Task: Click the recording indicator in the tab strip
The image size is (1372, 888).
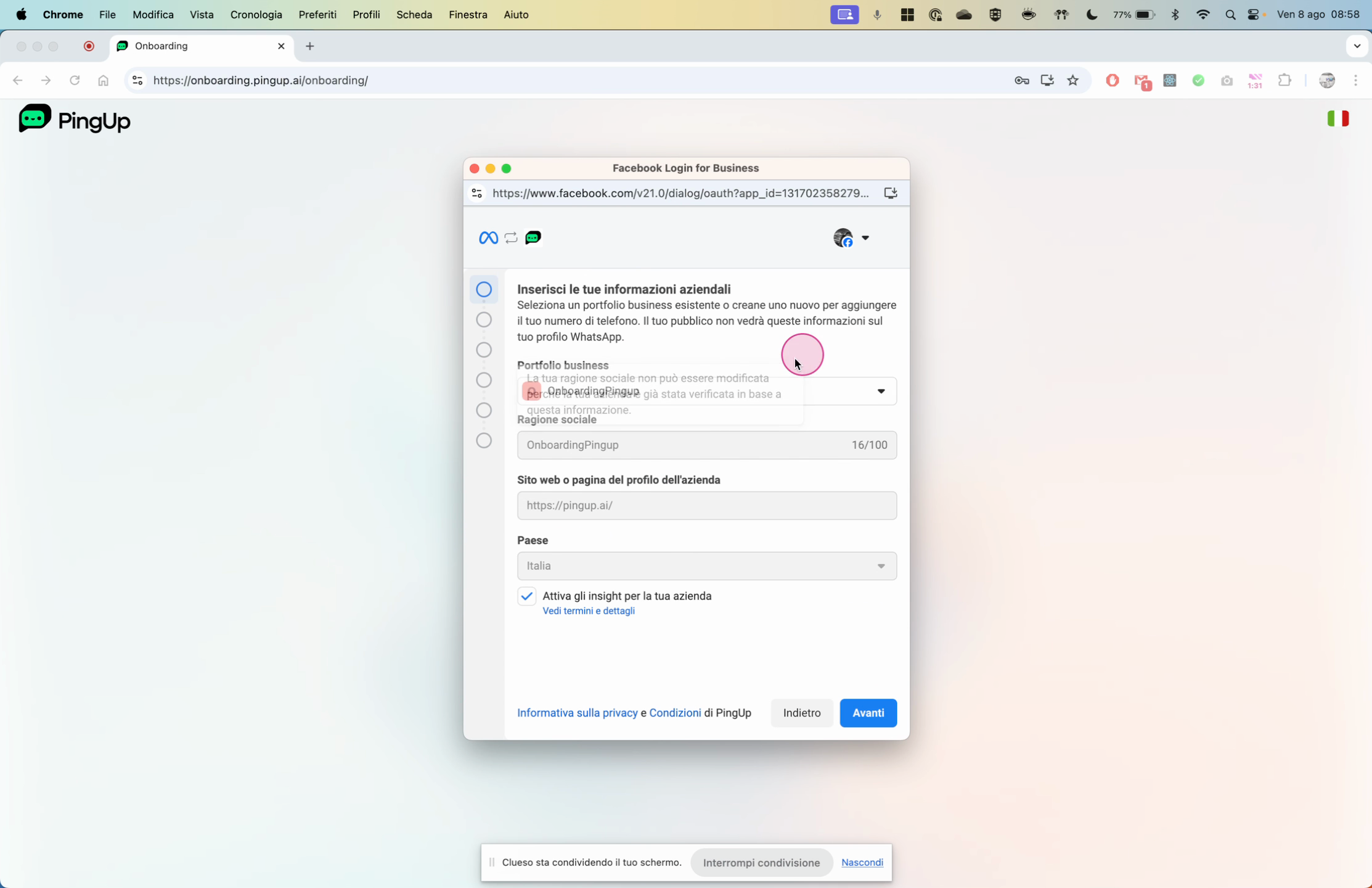Action: (x=89, y=46)
